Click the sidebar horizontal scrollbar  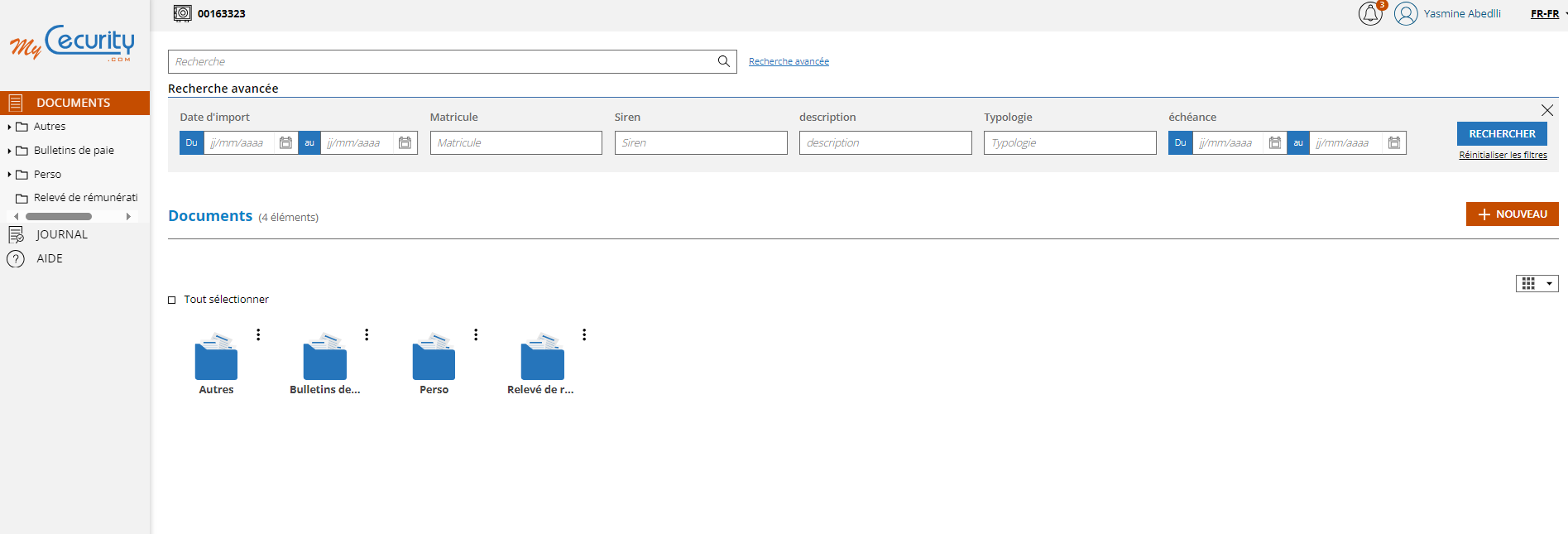click(59, 216)
